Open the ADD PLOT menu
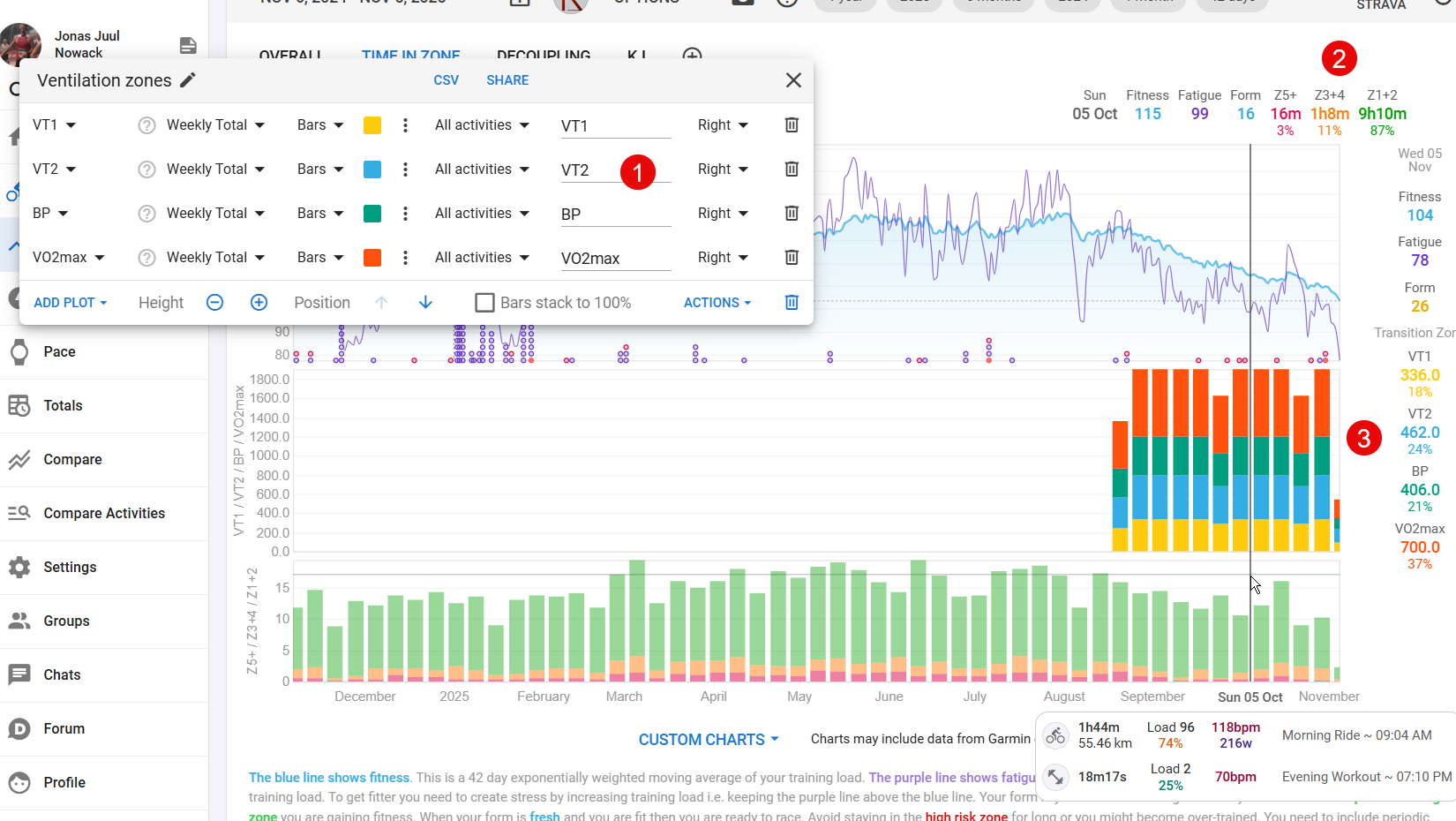This screenshot has width=1456, height=821. coord(71,303)
